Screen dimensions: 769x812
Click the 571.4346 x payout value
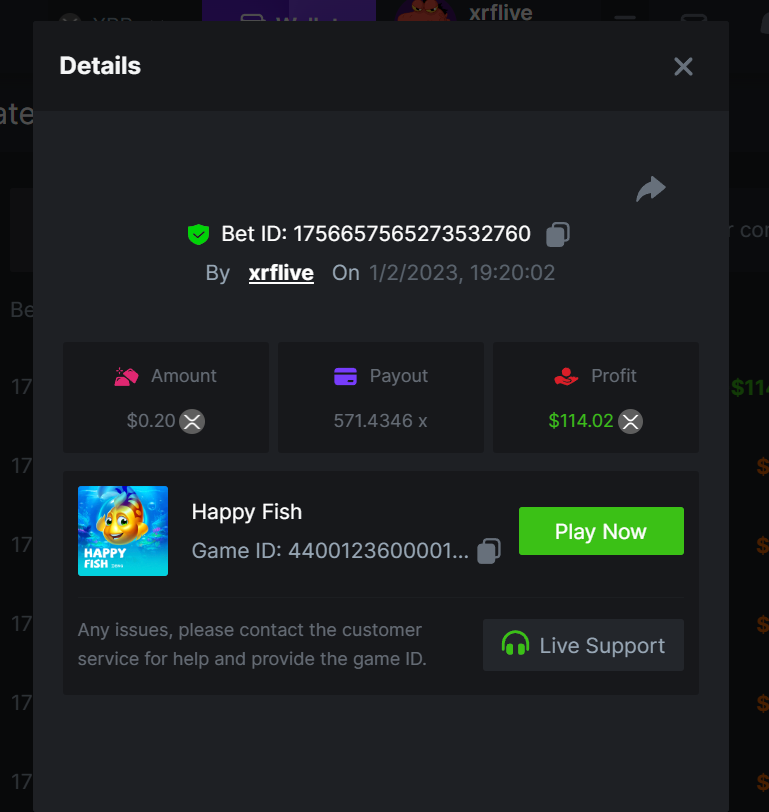click(x=380, y=421)
